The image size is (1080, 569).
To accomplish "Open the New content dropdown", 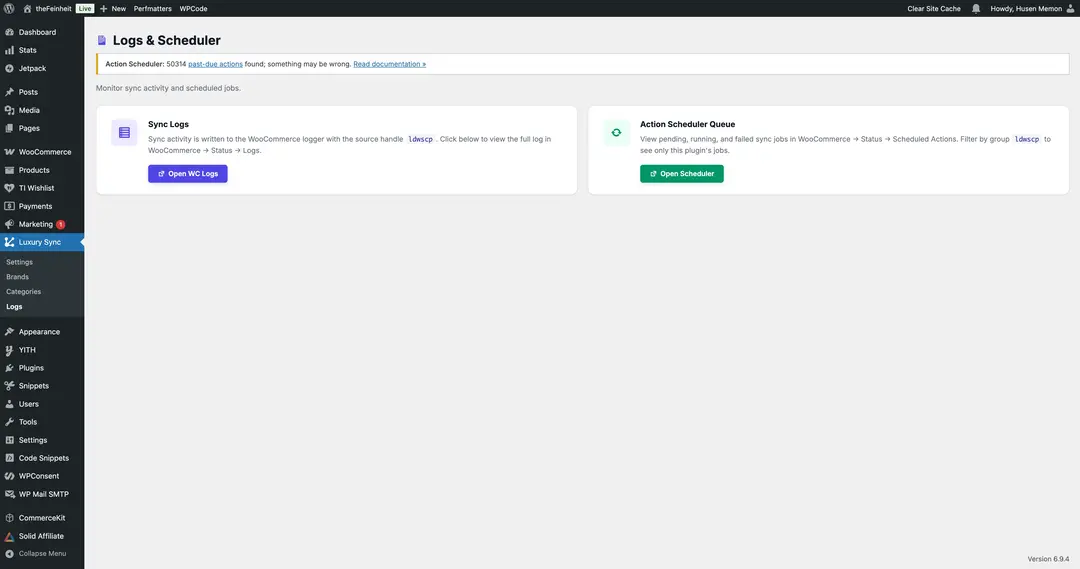I will click(113, 8).
